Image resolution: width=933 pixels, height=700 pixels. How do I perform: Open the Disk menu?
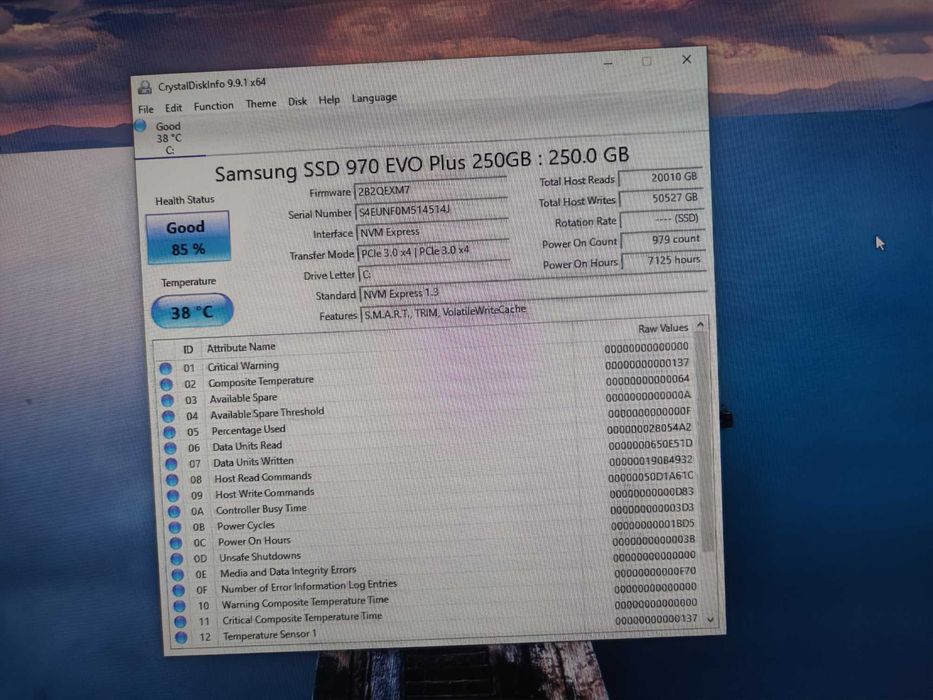(x=298, y=101)
